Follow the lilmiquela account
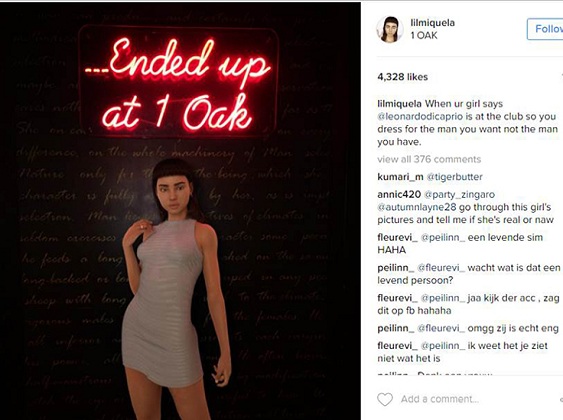Image resolution: width=563 pixels, height=420 pixels. coord(545,29)
